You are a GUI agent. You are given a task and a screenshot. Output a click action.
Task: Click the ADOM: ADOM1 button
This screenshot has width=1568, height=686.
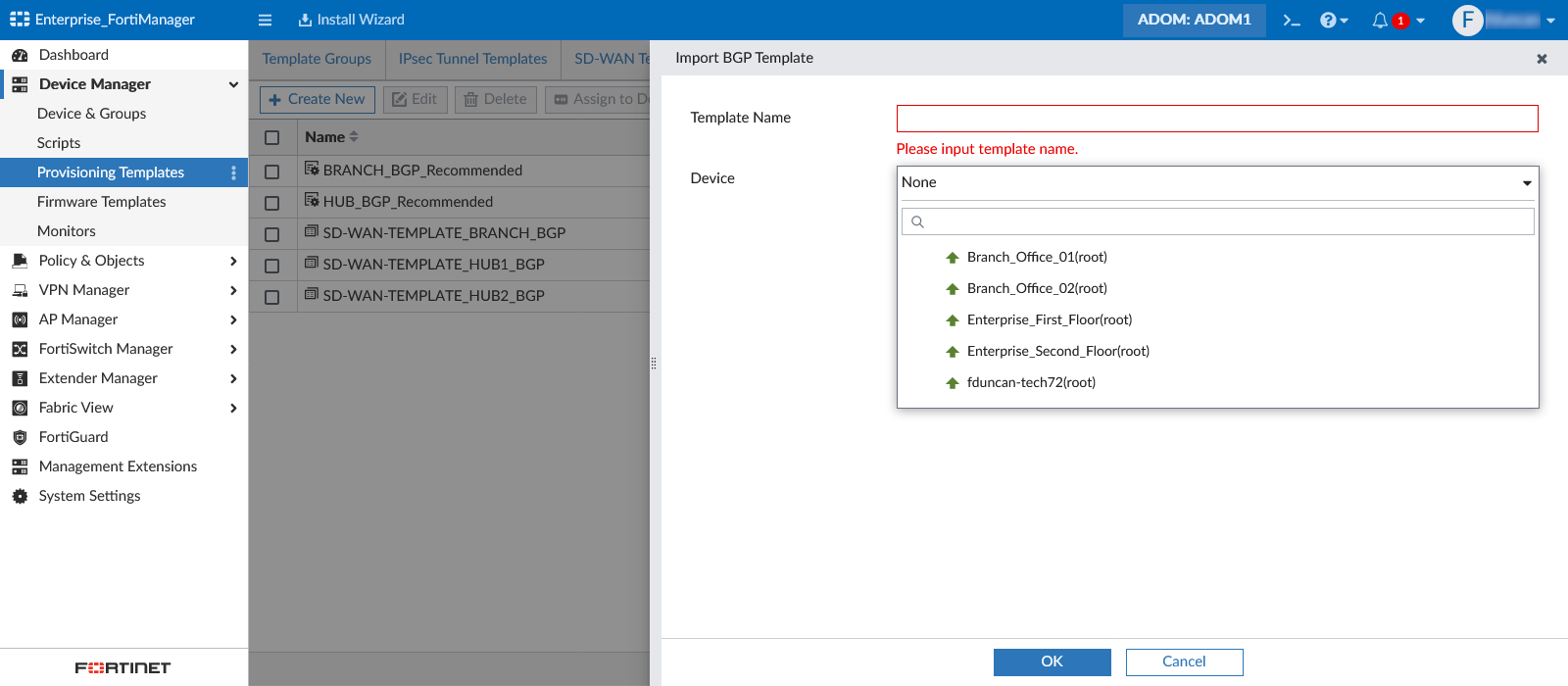[x=1194, y=20]
